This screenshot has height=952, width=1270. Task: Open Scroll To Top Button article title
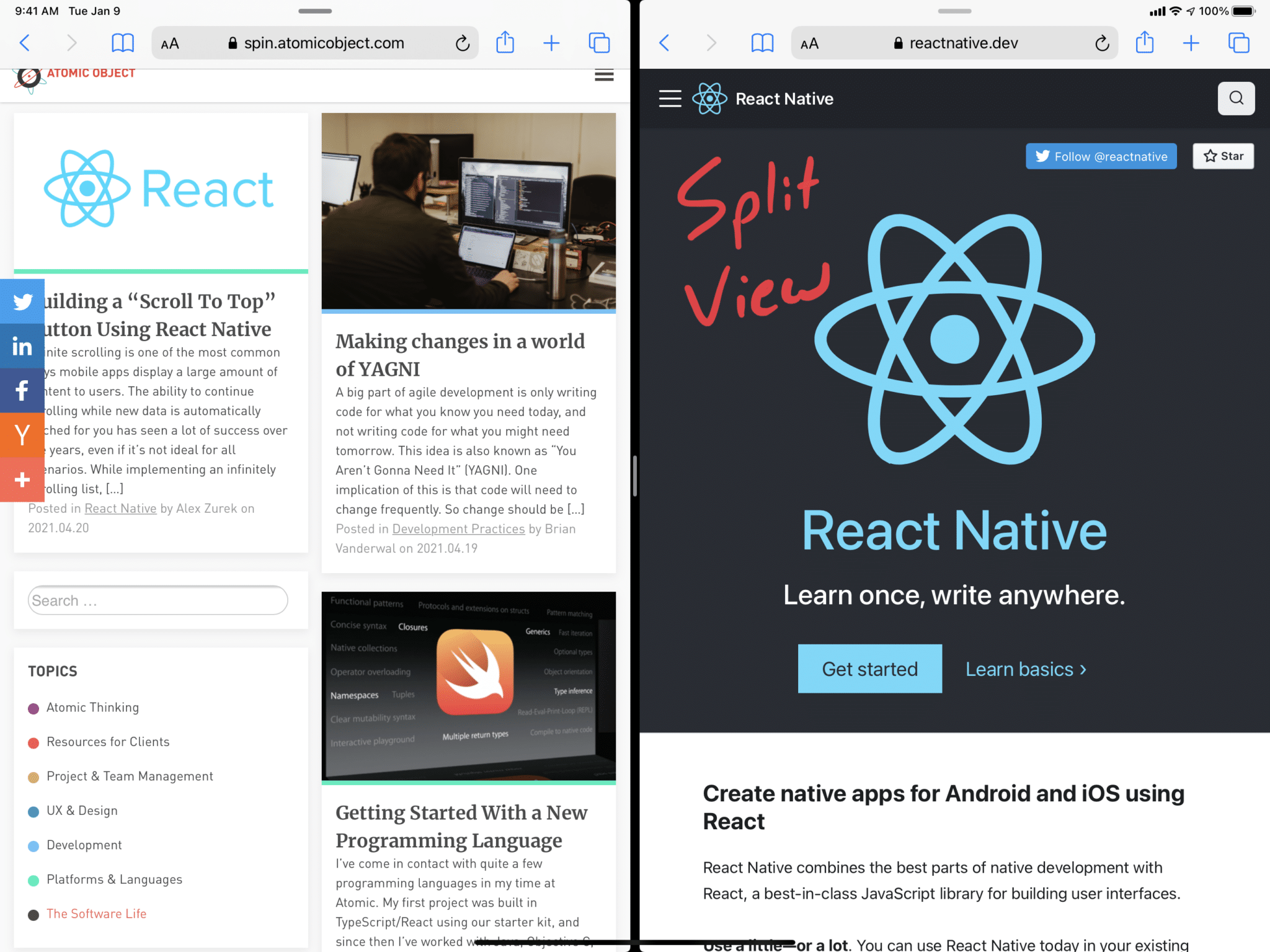160,315
